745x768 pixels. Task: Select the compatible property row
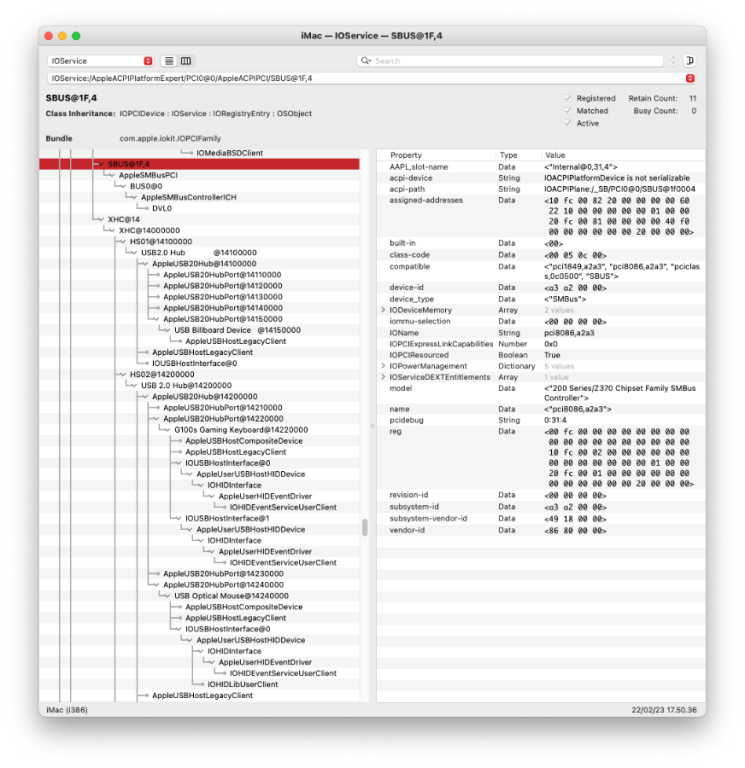(x=541, y=271)
